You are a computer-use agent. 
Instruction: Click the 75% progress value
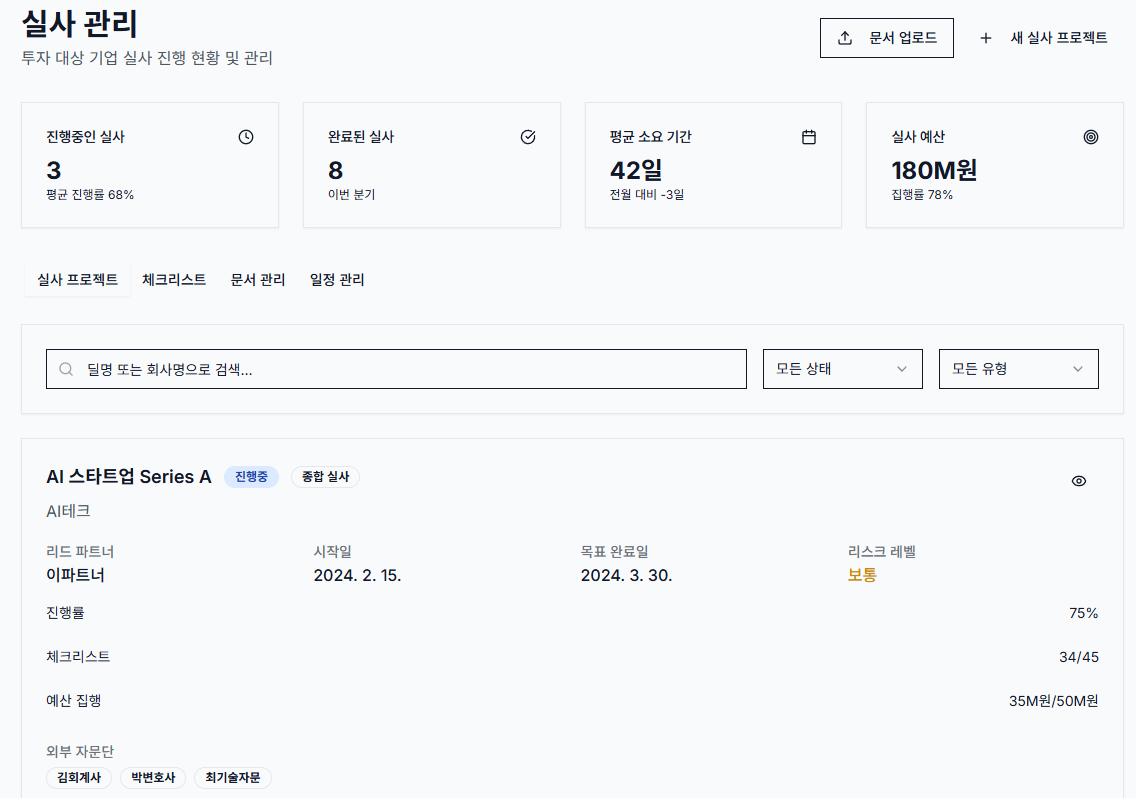(1083, 613)
